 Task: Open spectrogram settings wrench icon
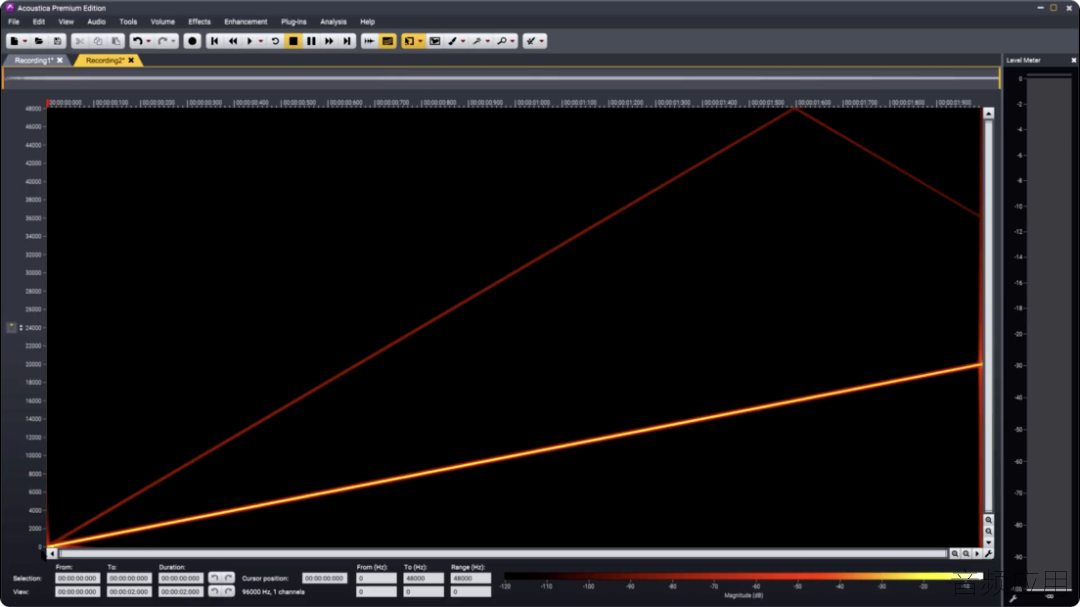click(x=988, y=553)
